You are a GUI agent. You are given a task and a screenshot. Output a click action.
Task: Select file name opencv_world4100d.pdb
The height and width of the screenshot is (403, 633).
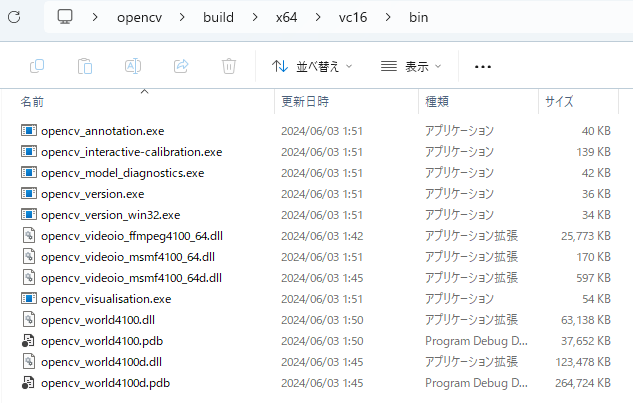point(105,383)
